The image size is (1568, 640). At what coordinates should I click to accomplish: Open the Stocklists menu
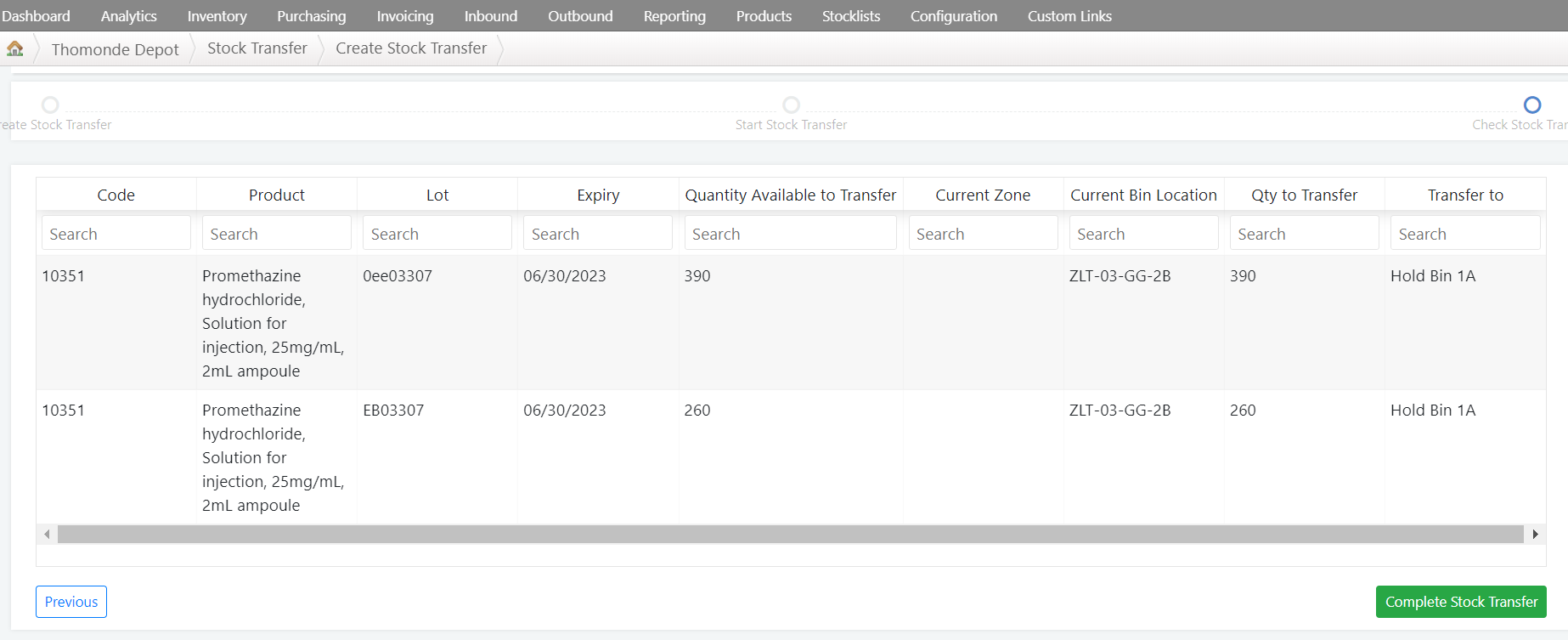coord(851,16)
